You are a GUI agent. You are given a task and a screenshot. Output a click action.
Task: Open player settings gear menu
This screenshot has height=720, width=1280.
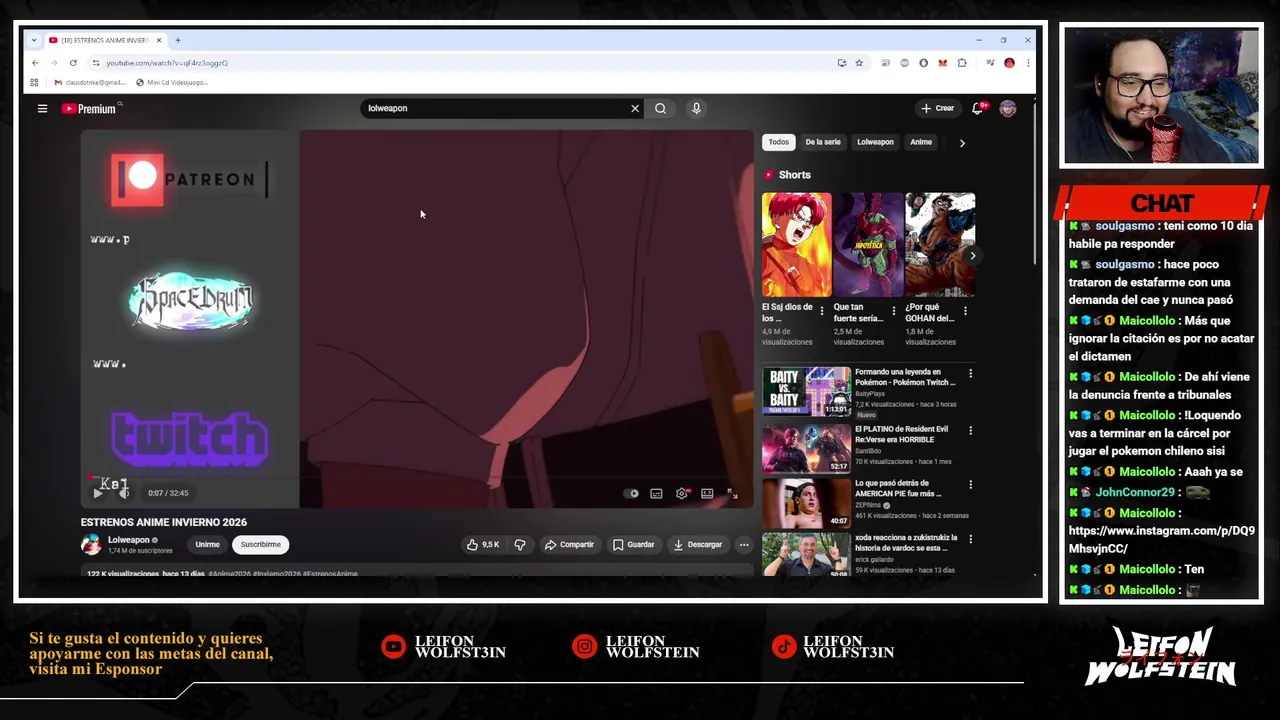click(x=682, y=493)
